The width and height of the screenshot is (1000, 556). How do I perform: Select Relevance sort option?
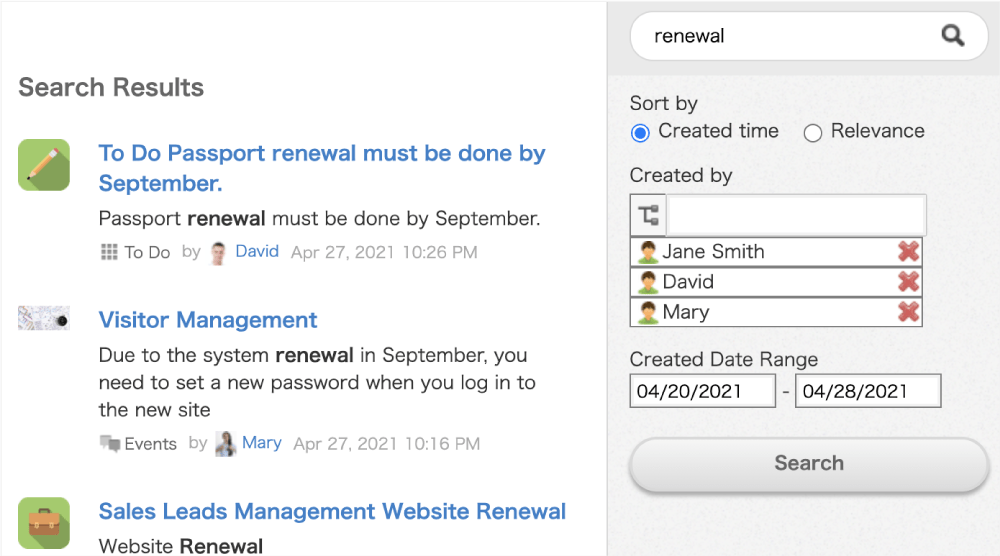tap(813, 132)
